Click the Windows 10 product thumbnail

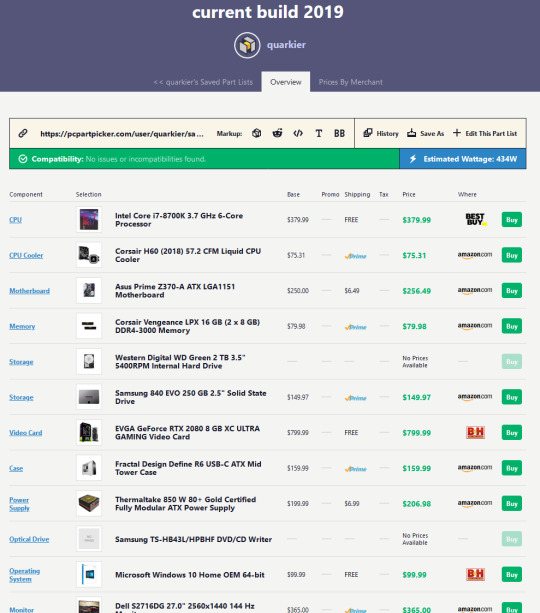[x=89, y=574]
